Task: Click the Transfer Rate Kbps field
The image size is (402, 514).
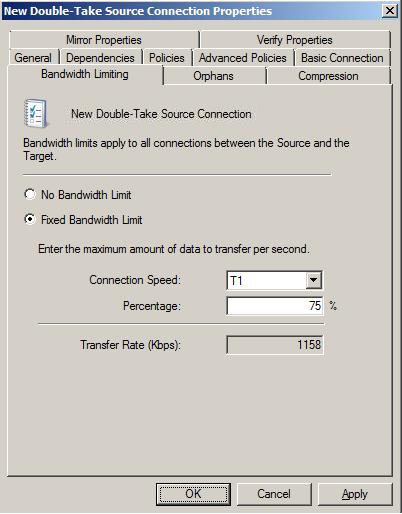Action: pos(275,345)
